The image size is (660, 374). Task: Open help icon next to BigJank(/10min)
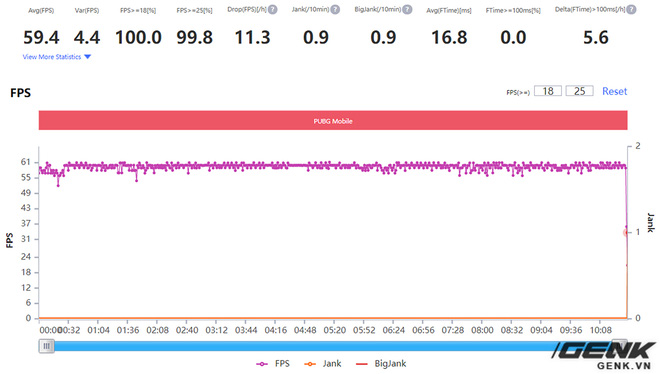coord(407,9)
